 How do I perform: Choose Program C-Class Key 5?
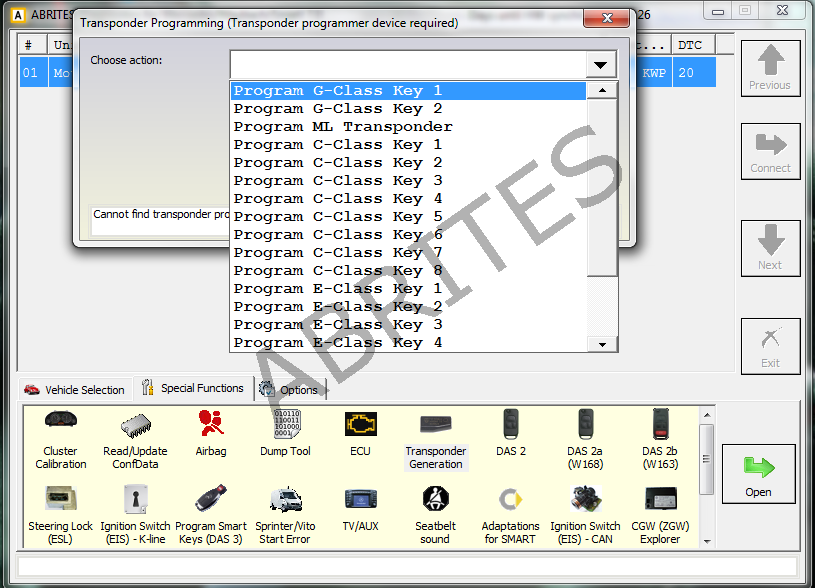[409, 217]
